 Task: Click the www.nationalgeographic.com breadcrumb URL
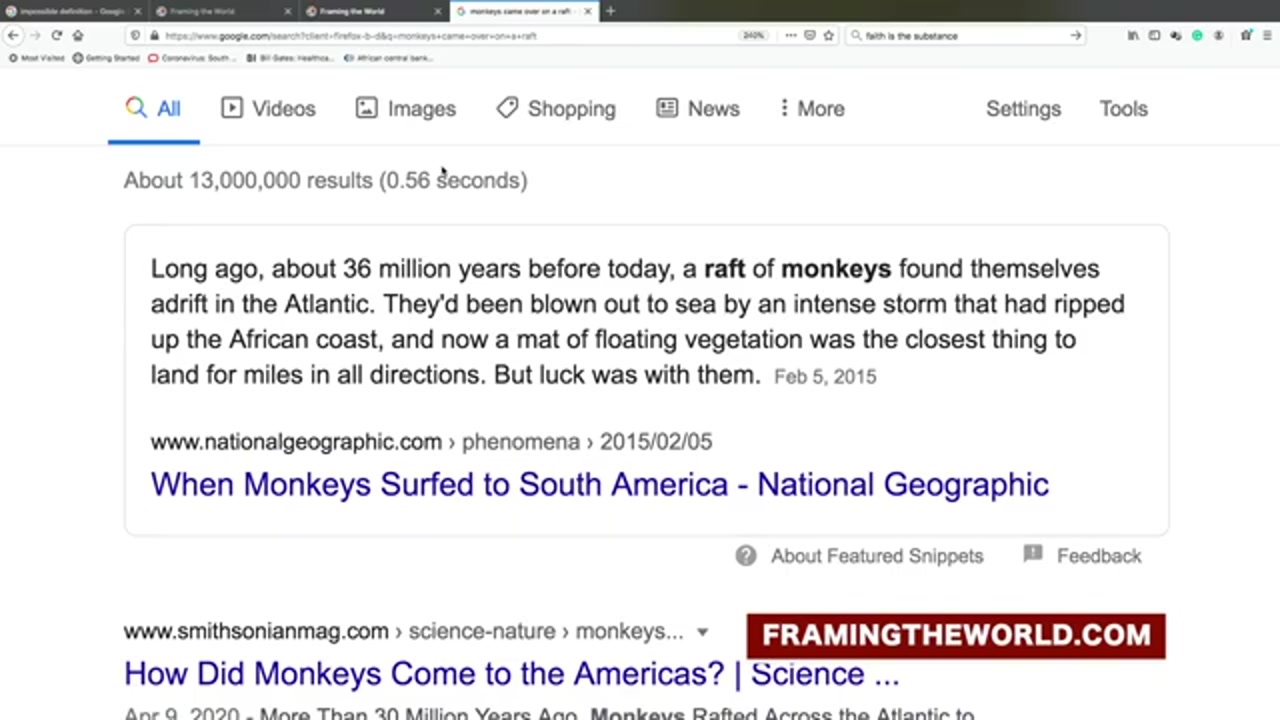[x=296, y=441]
